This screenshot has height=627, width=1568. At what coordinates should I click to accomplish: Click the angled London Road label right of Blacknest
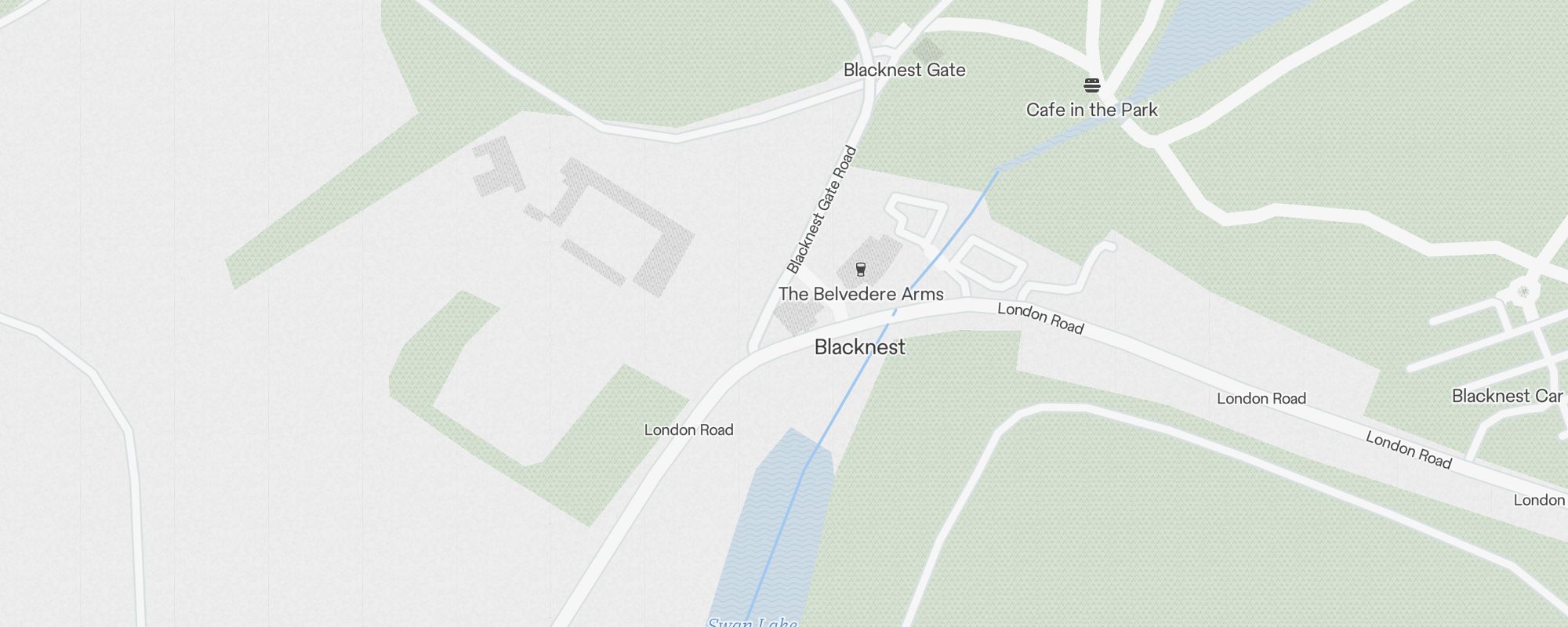(x=1040, y=318)
